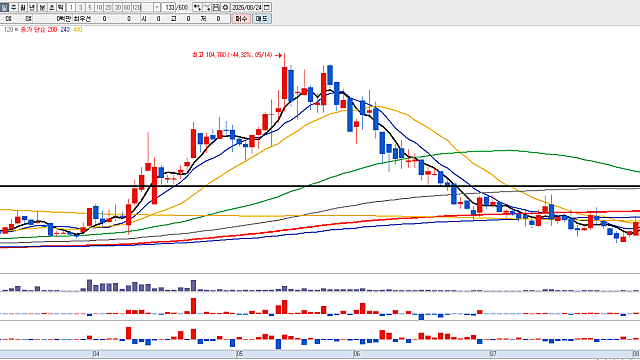Click the blue Sell (매도) button
Screen dimensions: 640x360
[x=262, y=18]
